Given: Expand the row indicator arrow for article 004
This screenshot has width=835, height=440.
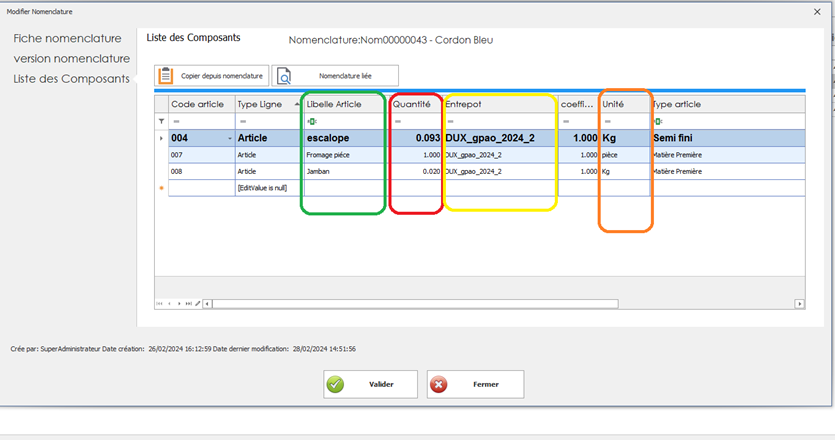Looking at the screenshot, I should pyautogui.click(x=161, y=138).
